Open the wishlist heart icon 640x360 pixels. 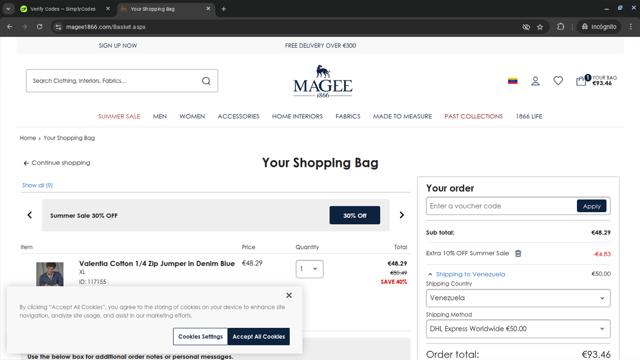click(x=558, y=81)
